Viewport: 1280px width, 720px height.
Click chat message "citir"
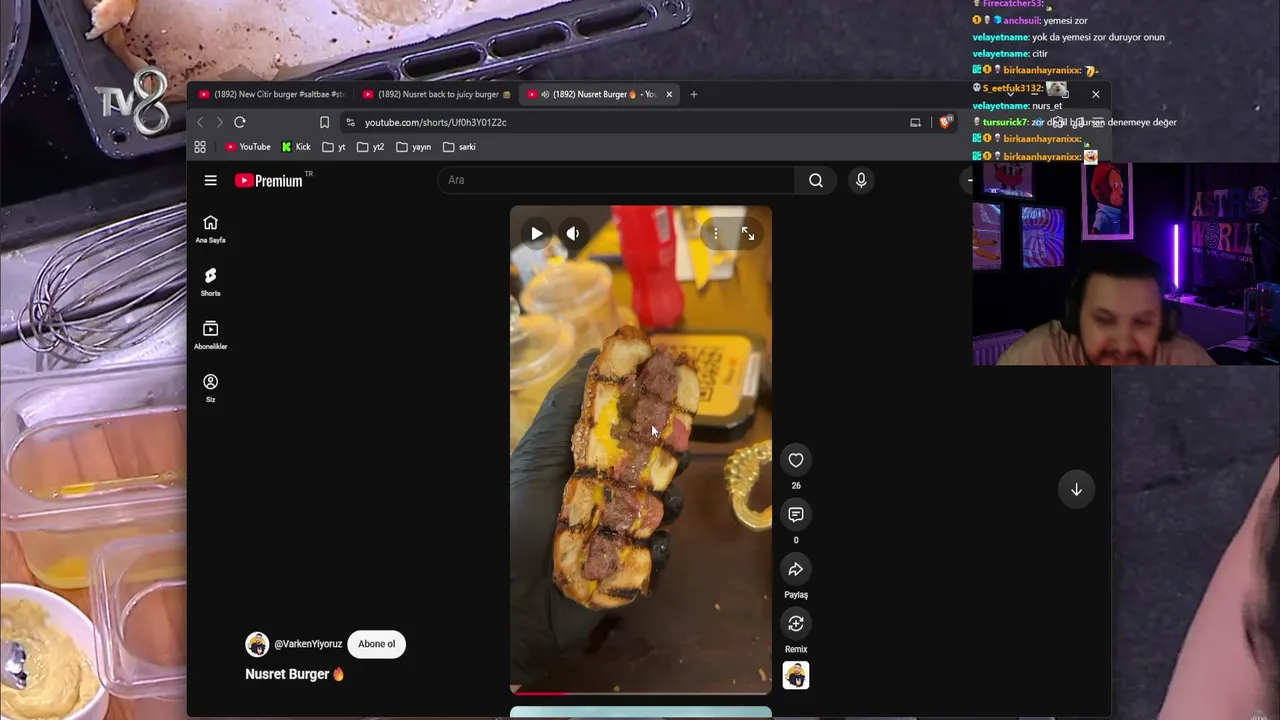click(1040, 54)
